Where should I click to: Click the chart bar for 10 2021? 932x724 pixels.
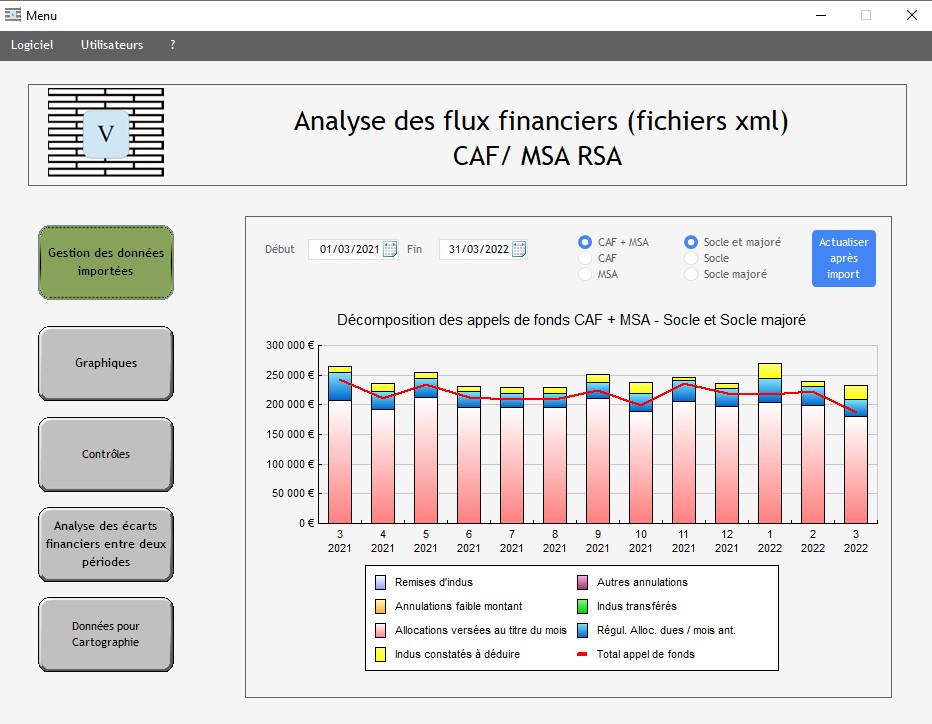pyautogui.click(x=641, y=452)
